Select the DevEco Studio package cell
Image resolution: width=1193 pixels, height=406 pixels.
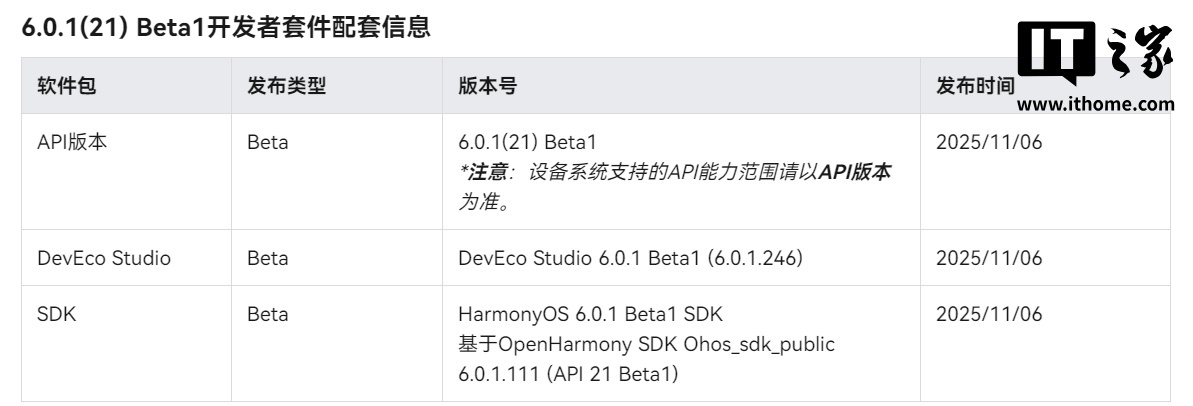pos(104,258)
